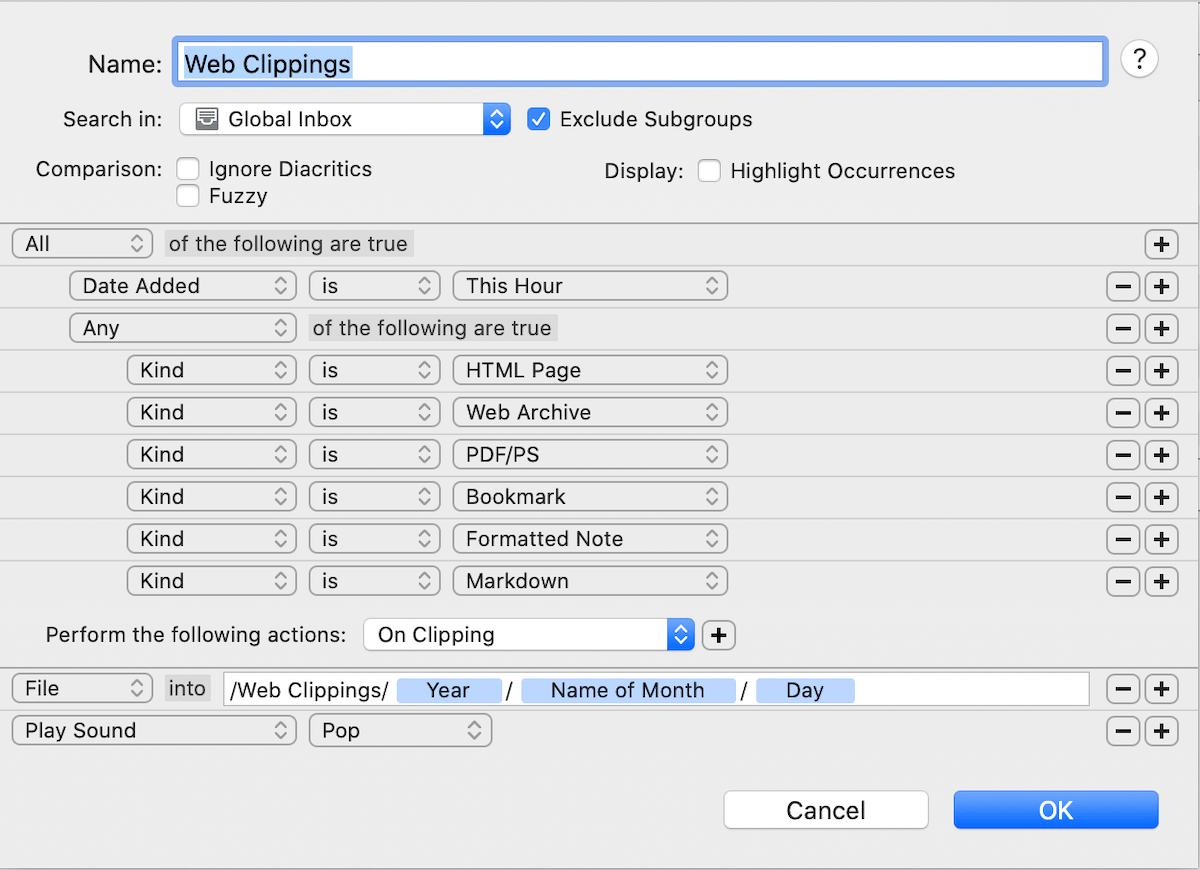Click the Name field containing Web Clippings
The width and height of the screenshot is (1200, 870).
pyautogui.click(x=640, y=63)
